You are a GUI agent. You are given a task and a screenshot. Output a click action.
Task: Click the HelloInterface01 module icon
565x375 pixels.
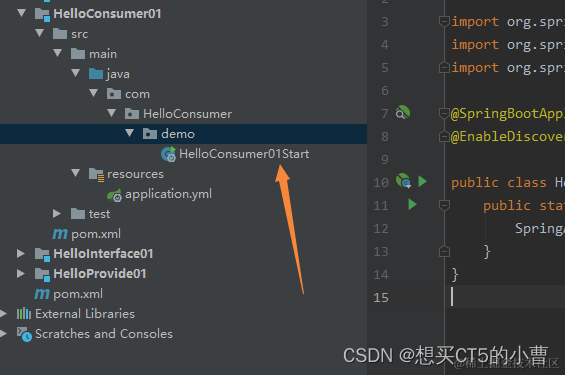coord(42,254)
